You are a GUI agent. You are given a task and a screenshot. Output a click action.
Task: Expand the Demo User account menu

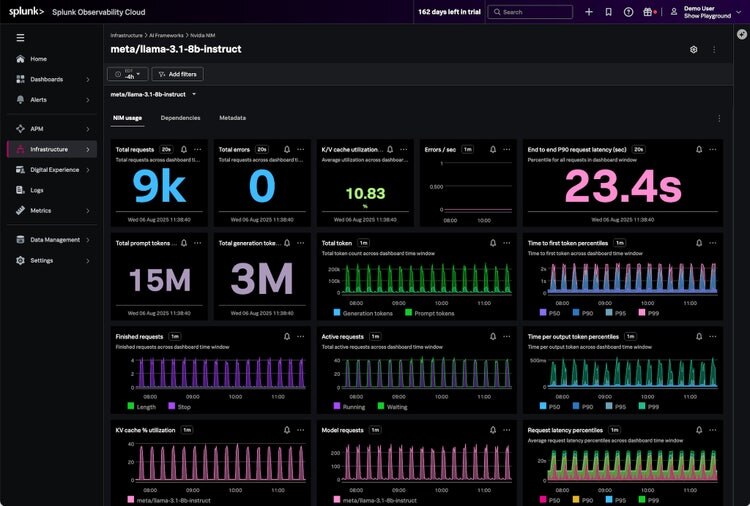(711, 12)
